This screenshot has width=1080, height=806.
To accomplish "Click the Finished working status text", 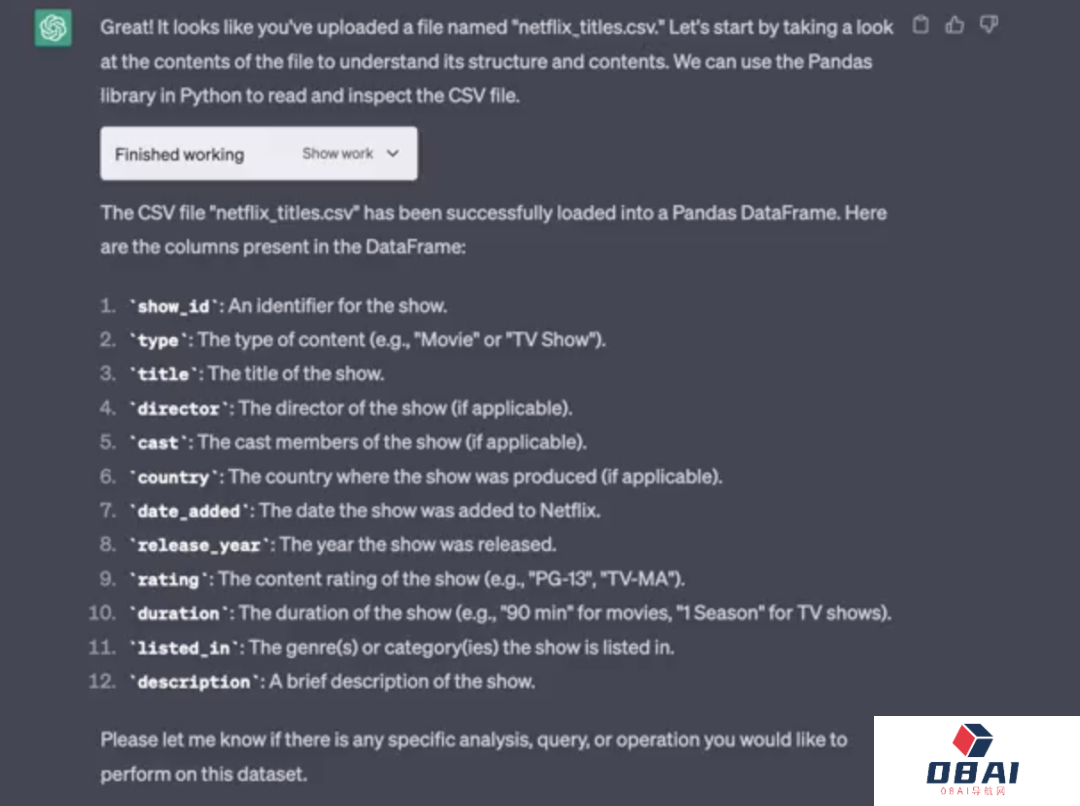I will [x=179, y=155].
